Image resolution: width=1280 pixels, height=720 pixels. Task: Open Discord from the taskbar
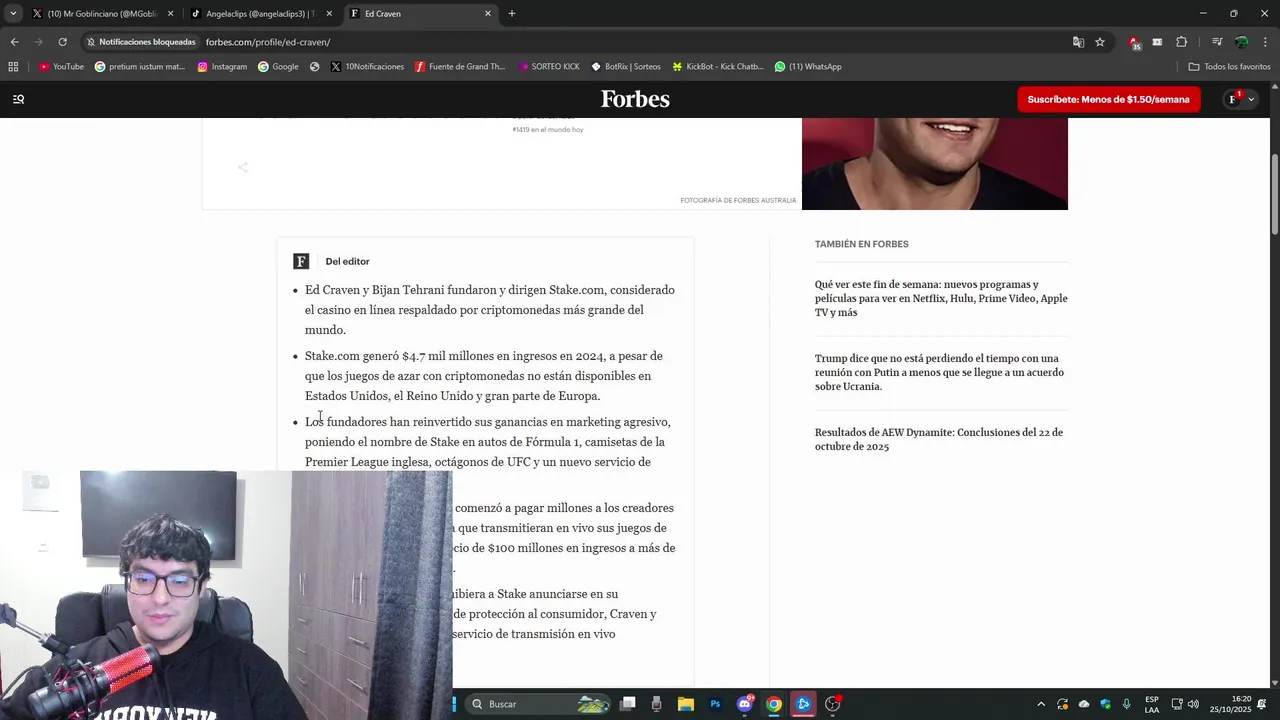pyautogui.click(x=745, y=704)
